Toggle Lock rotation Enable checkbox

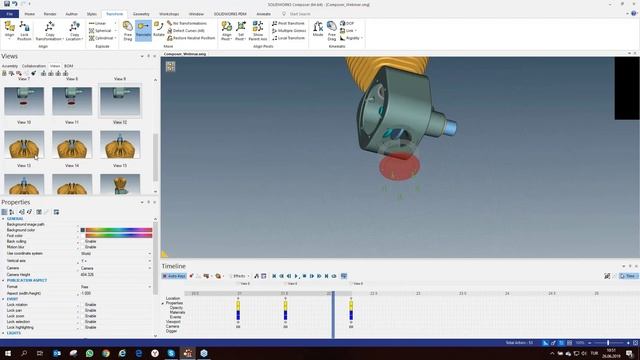pyautogui.click(x=82, y=305)
